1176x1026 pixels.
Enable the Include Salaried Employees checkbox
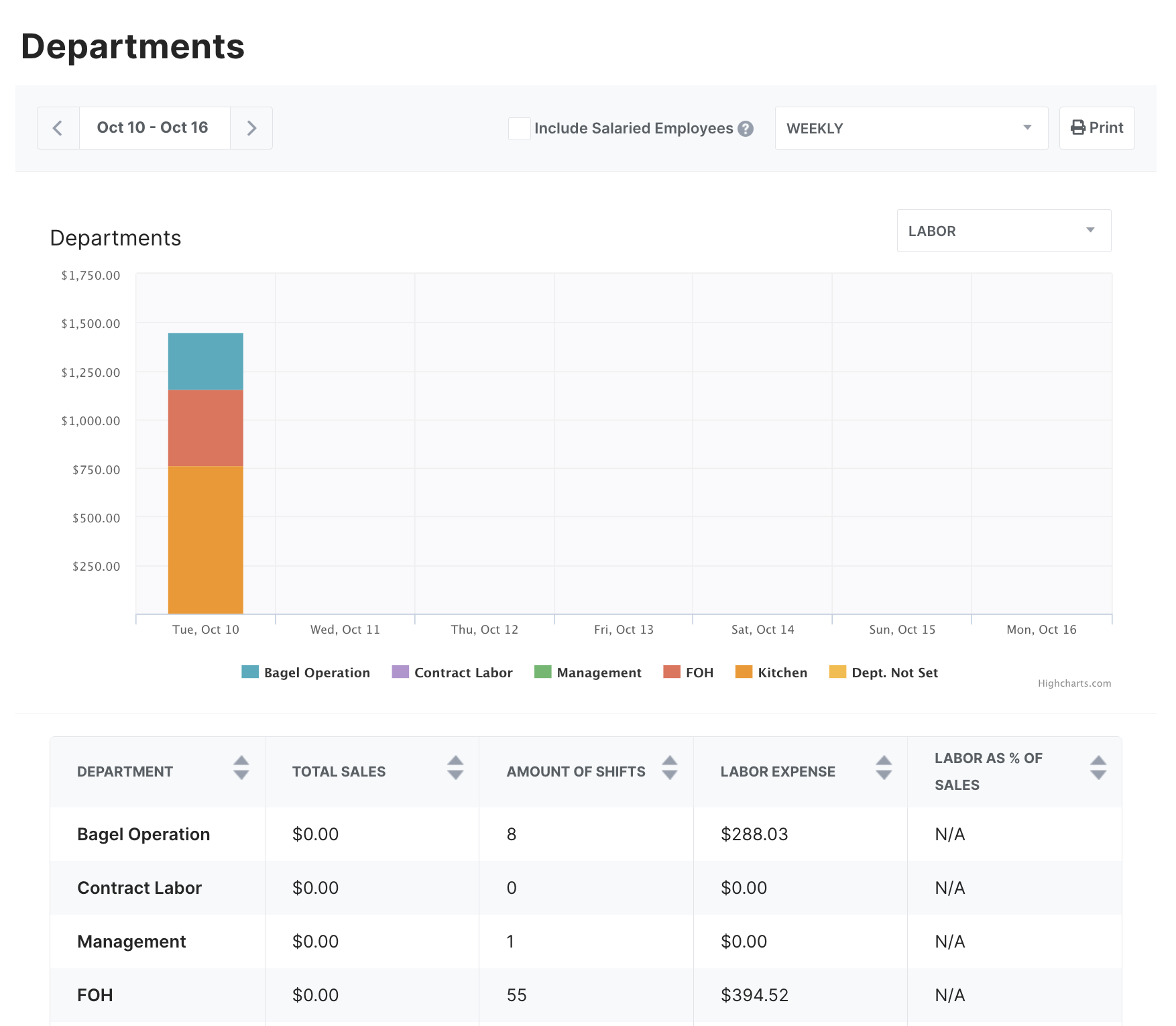(x=519, y=129)
